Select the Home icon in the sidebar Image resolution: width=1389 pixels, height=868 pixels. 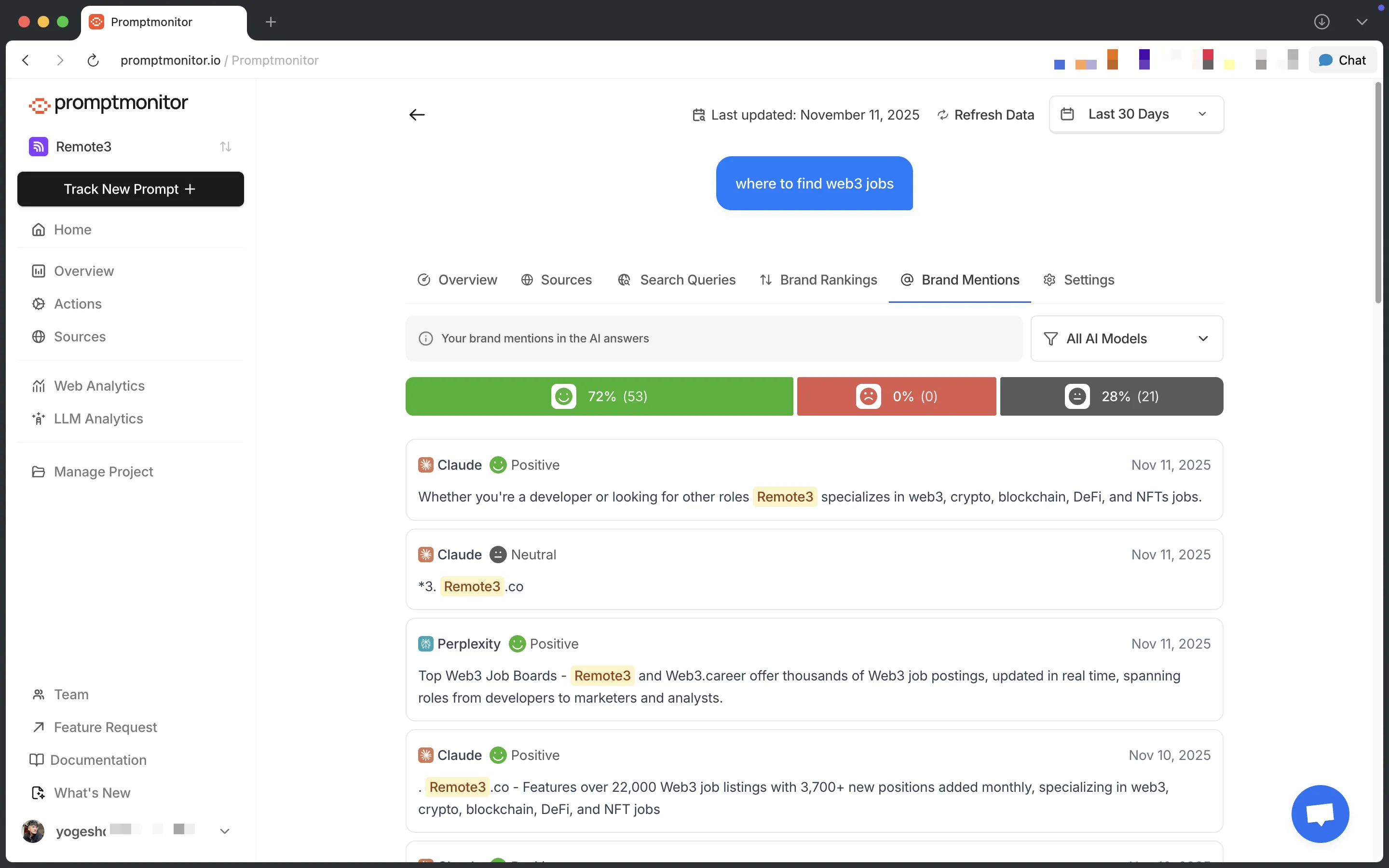pos(38,229)
